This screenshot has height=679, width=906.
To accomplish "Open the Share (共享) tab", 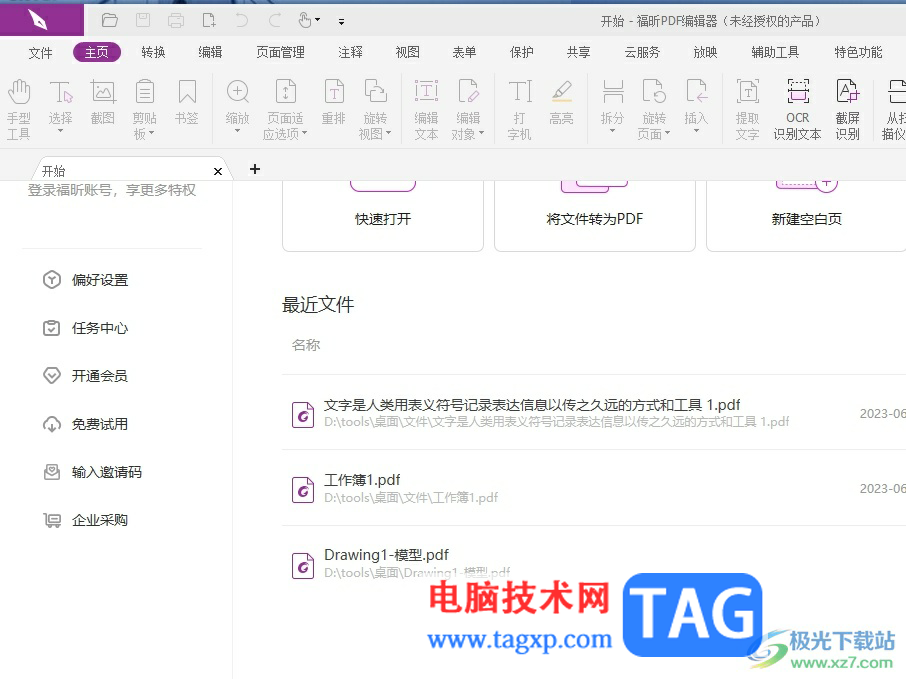I will [x=578, y=53].
